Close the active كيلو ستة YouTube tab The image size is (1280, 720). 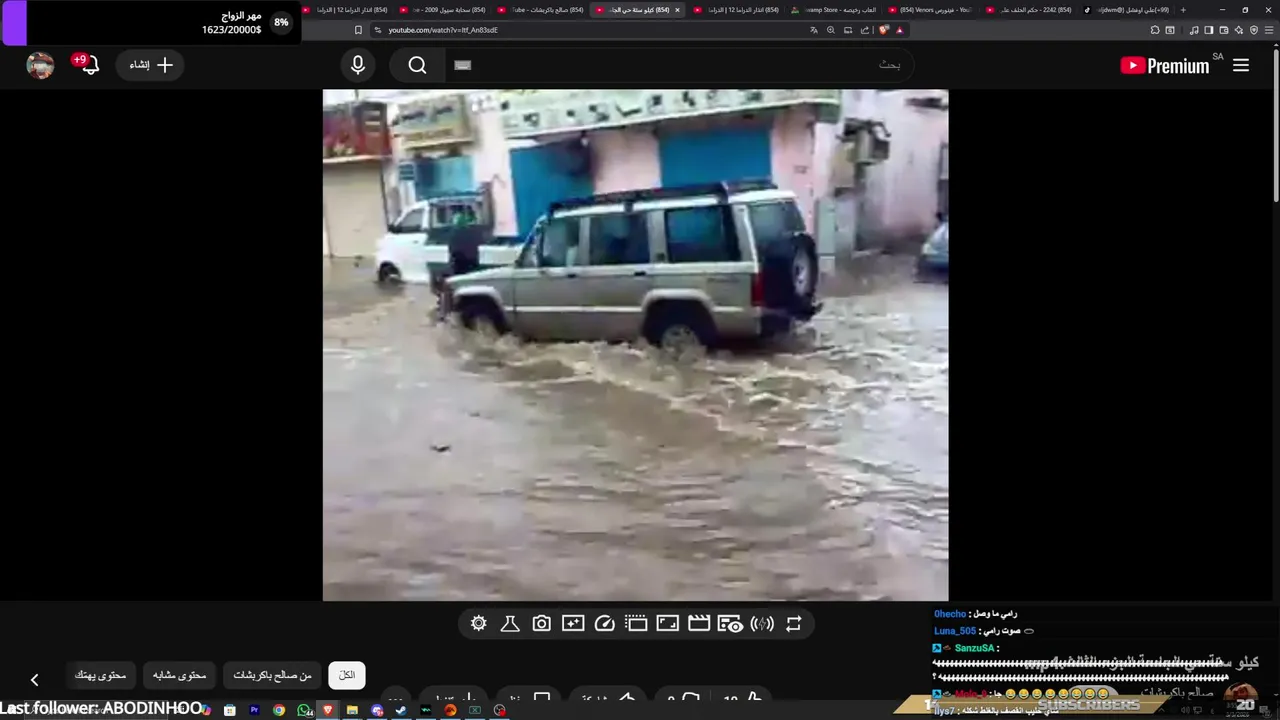tap(677, 10)
